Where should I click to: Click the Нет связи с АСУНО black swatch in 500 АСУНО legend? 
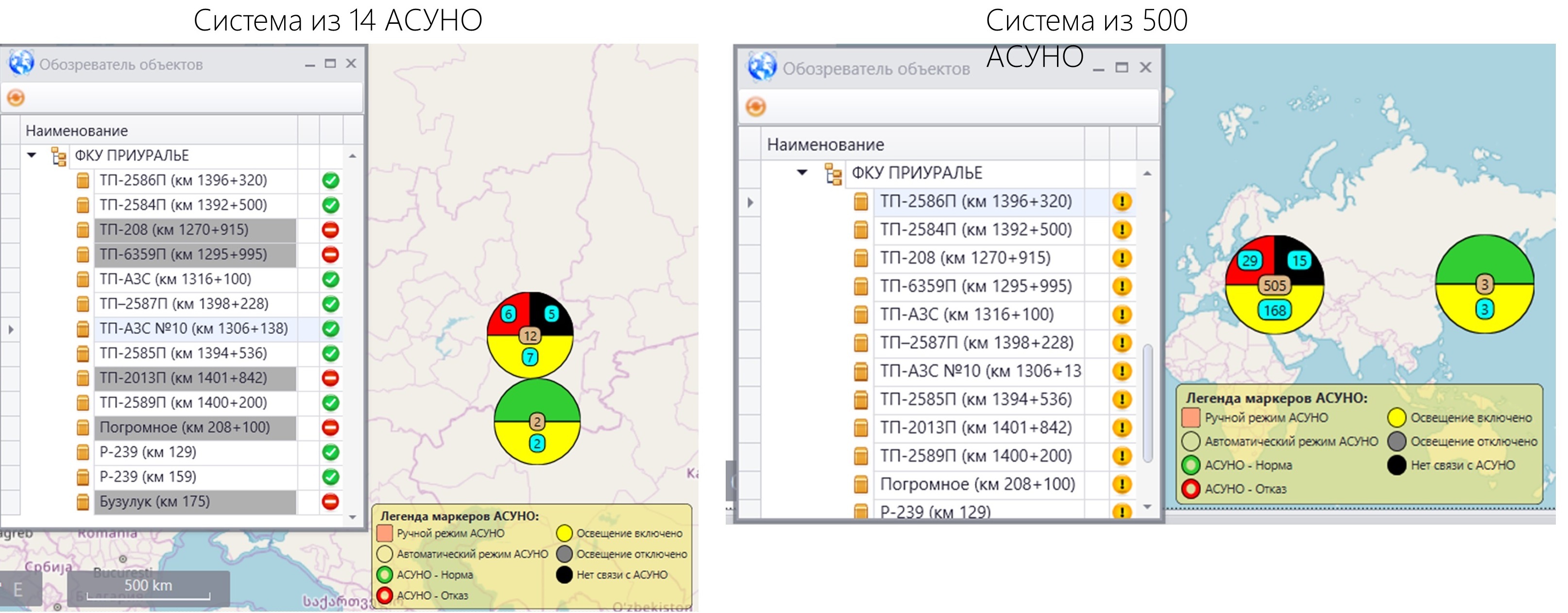tap(1397, 465)
